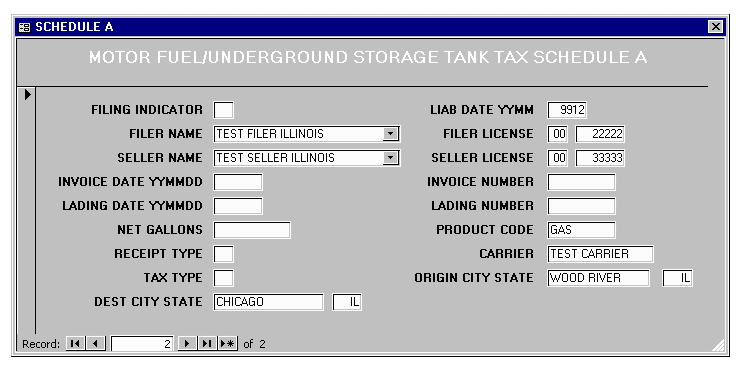The height and width of the screenshot is (372, 739).
Task: Go to the previous record
Action: point(96,344)
